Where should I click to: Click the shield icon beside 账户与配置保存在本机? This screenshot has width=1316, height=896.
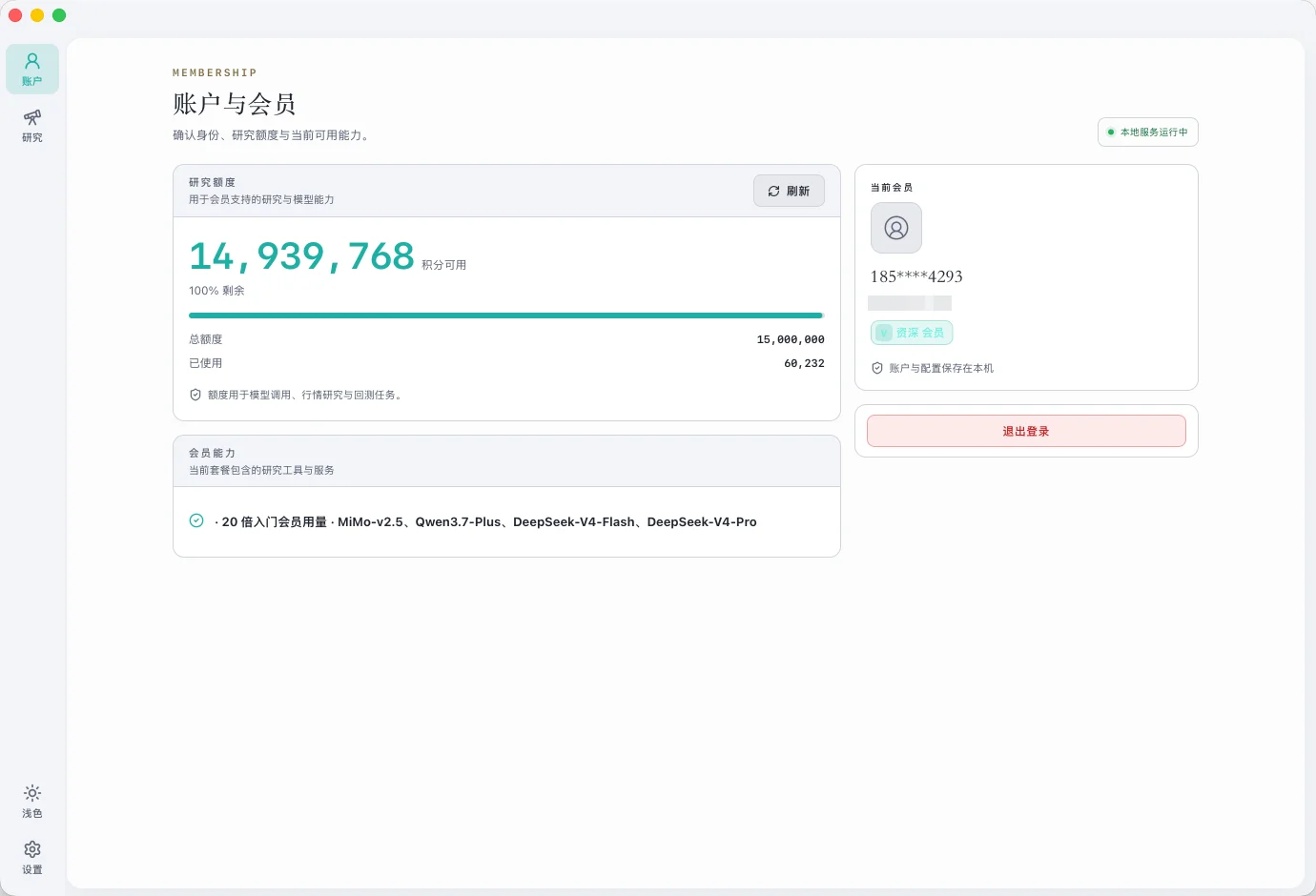point(877,368)
